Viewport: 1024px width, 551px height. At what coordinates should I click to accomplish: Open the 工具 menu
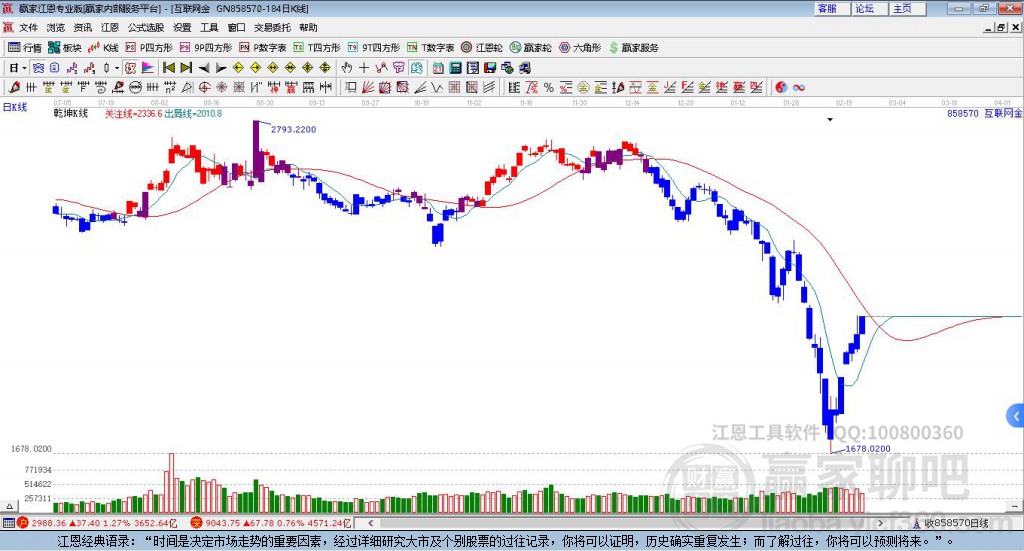[x=209, y=27]
